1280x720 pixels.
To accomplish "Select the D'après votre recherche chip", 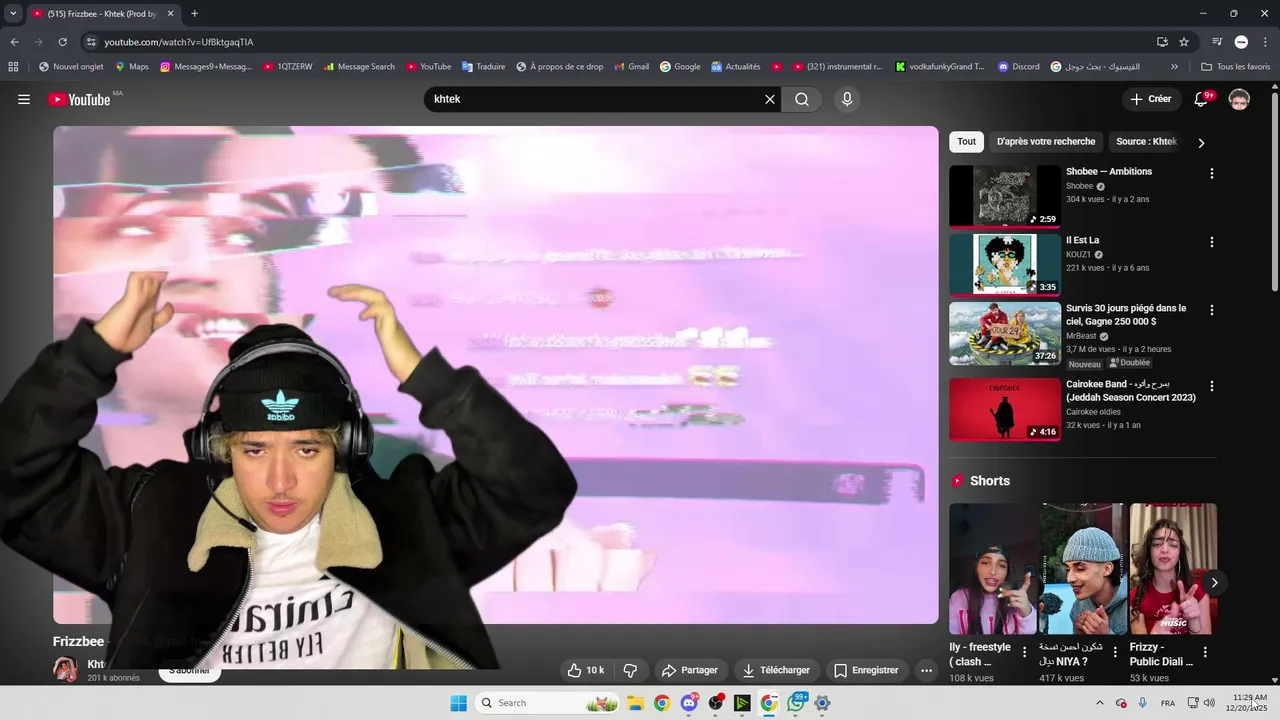I will [x=1046, y=142].
